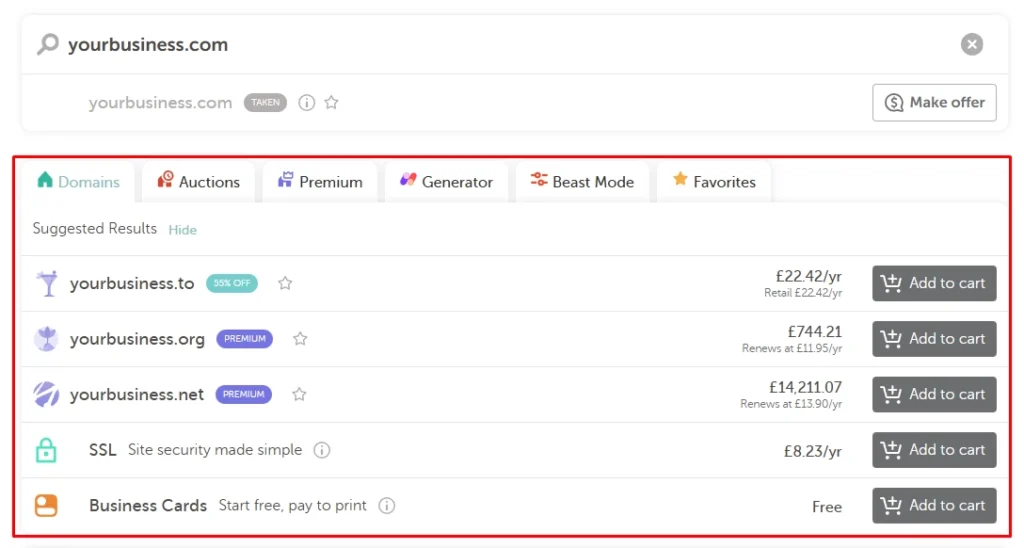Click the yourbusiness.org TLD icon
The height and width of the screenshot is (548, 1024).
(46, 339)
